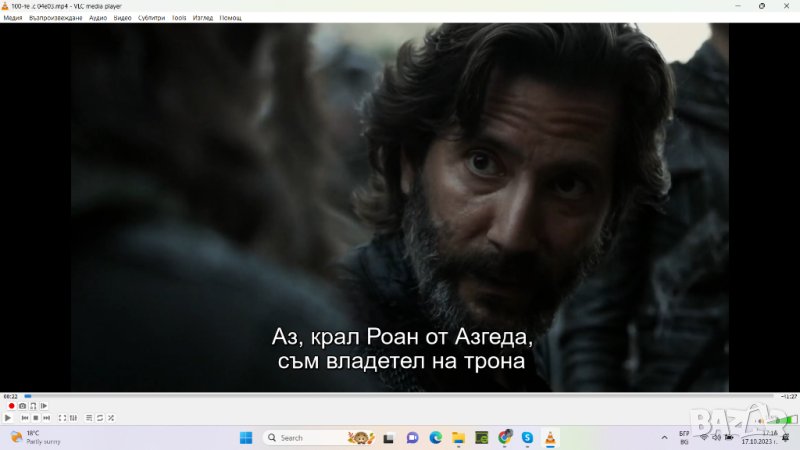Click the red Record button
800x450 pixels.
coord(11,406)
